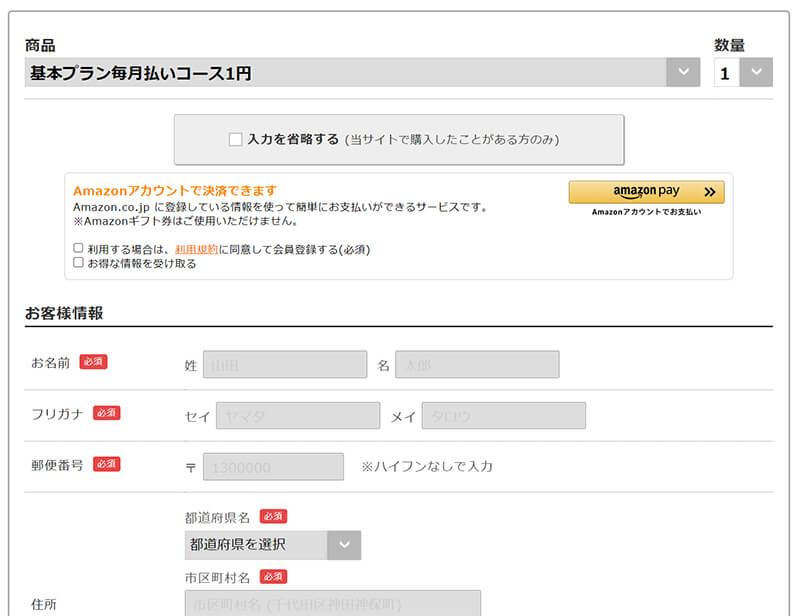This screenshot has width=800, height=616.
Task: Check the 入力を省略する checkbox
Action: (x=235, y=139)
